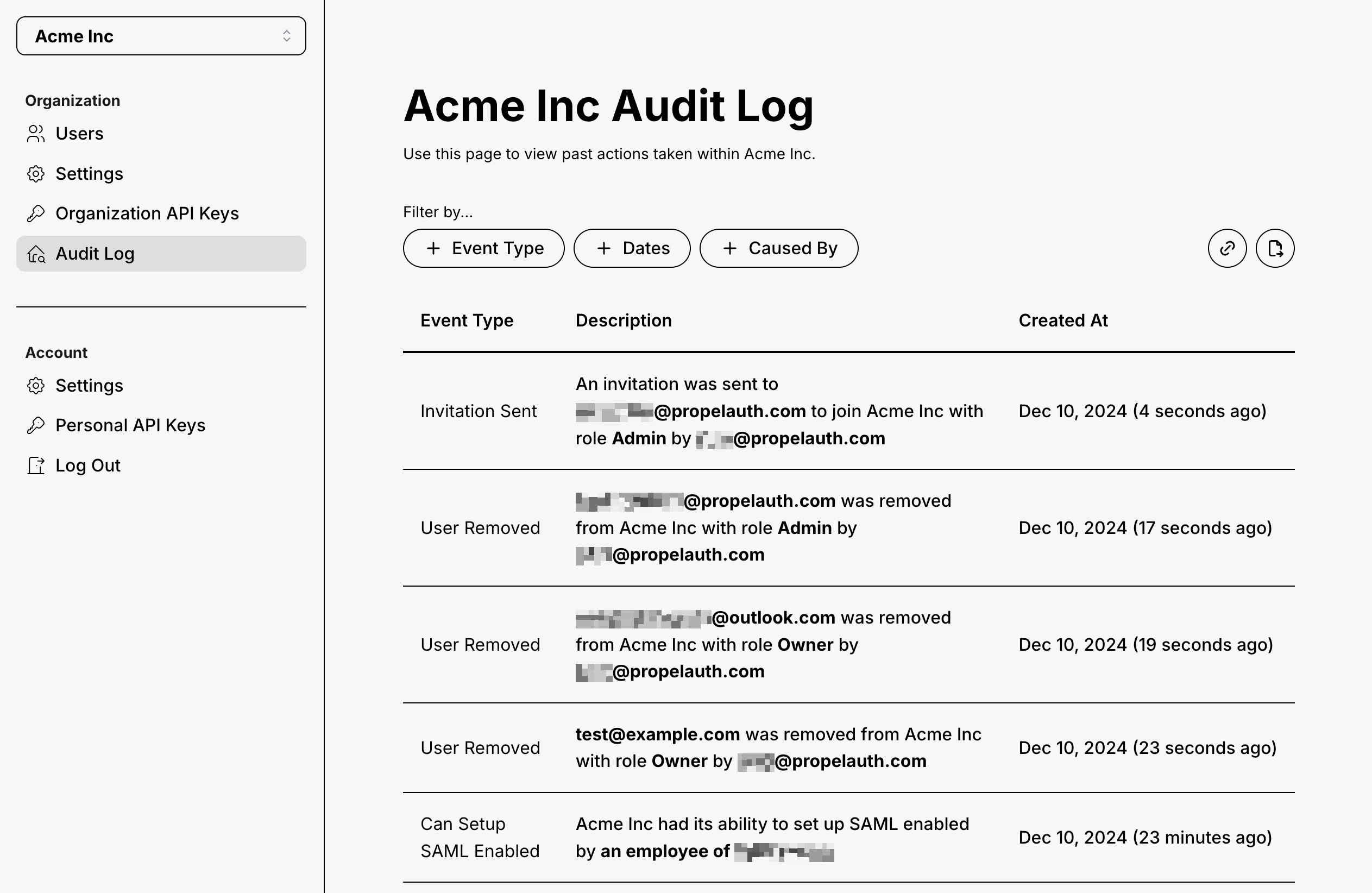Click the Acme Inc Audit Log heading
The image size is (1372, 893).
[x=609, y=106]
